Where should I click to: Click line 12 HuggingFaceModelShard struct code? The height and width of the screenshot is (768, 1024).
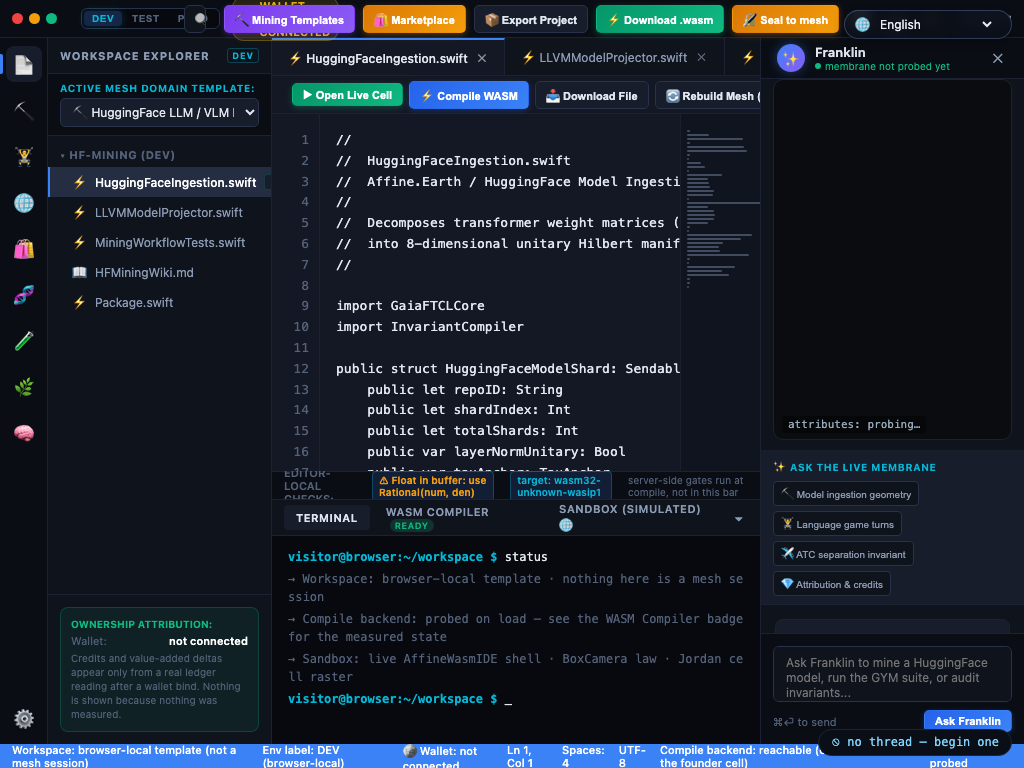507,368
